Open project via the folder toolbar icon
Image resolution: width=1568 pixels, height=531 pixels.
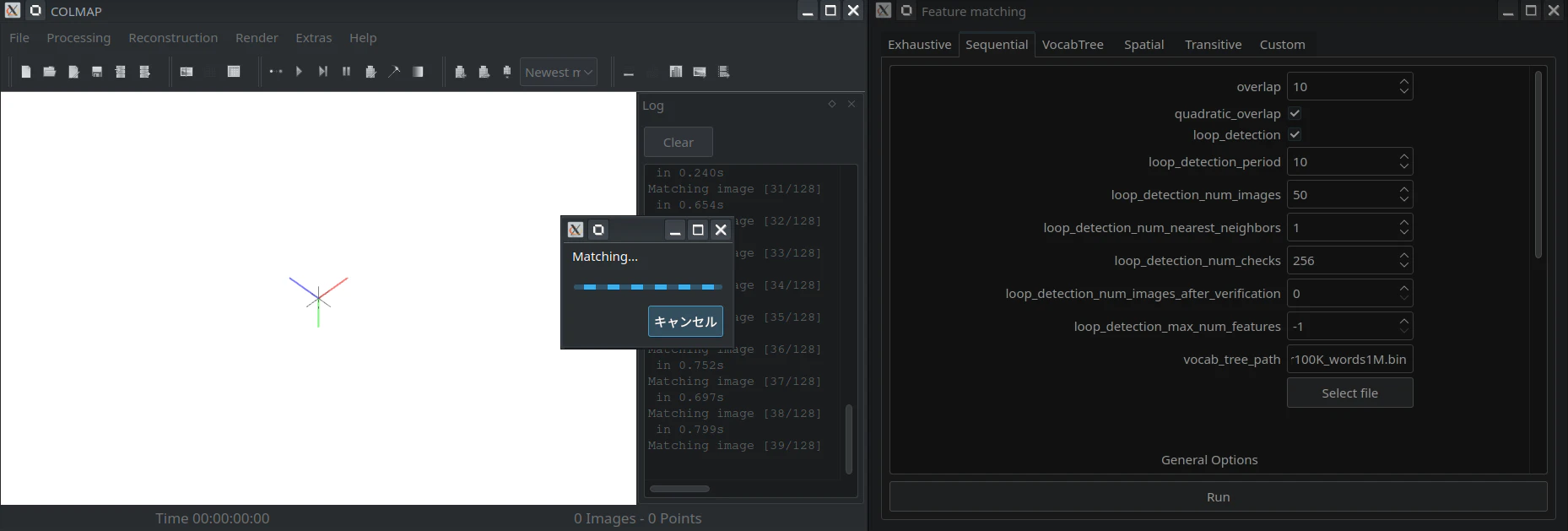click(x=50, y=72)
